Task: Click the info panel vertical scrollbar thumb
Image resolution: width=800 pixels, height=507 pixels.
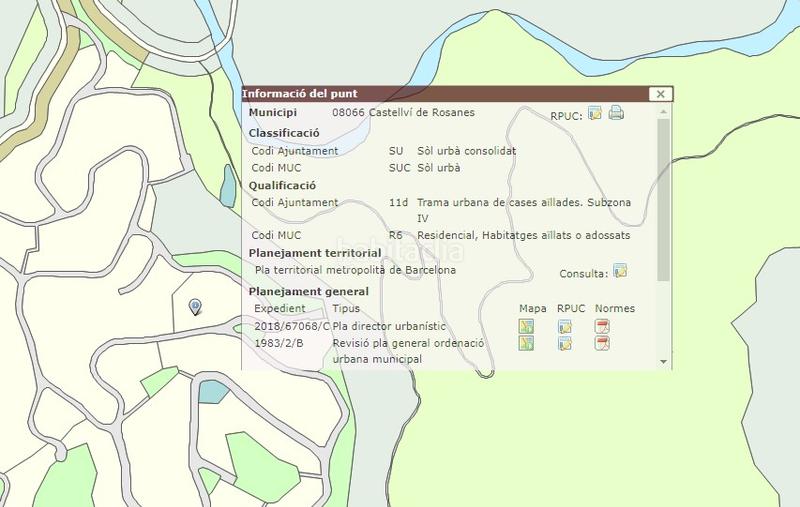Action: [664, 200]
